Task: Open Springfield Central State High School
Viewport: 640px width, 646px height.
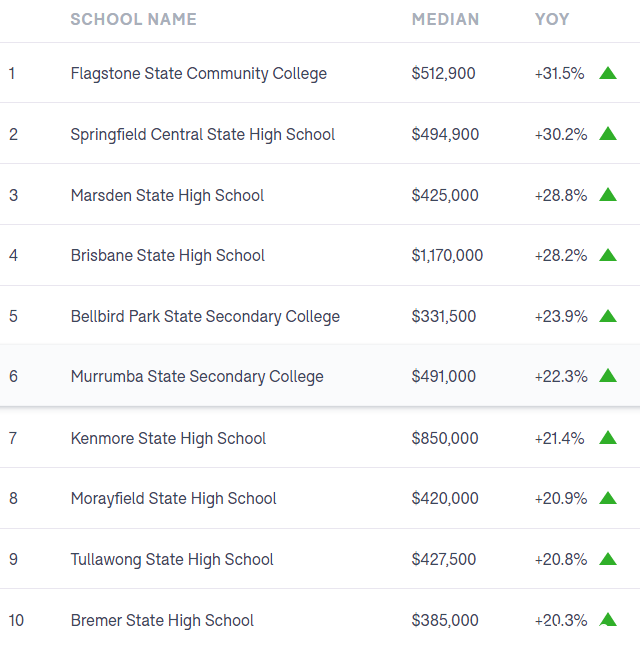Action: click(x=203, y=135)
